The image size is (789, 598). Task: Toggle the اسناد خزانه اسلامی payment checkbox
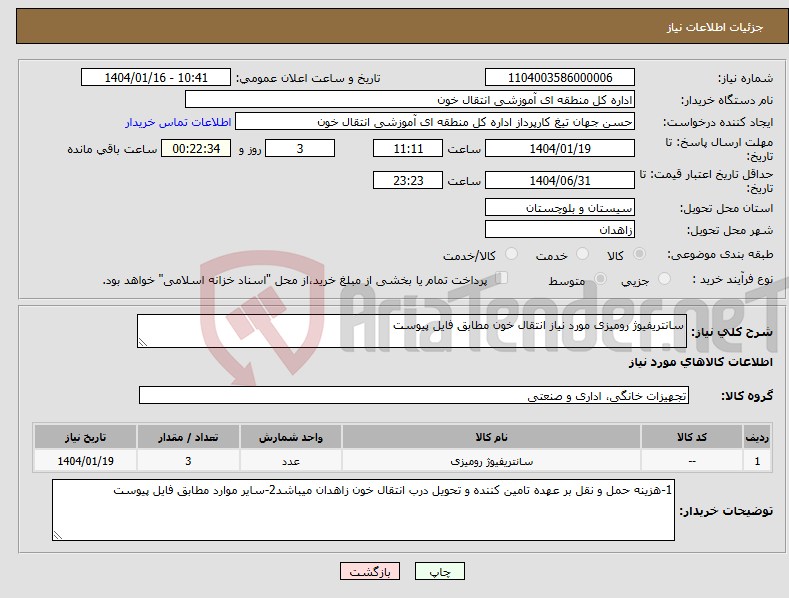[x=501, y=278]
